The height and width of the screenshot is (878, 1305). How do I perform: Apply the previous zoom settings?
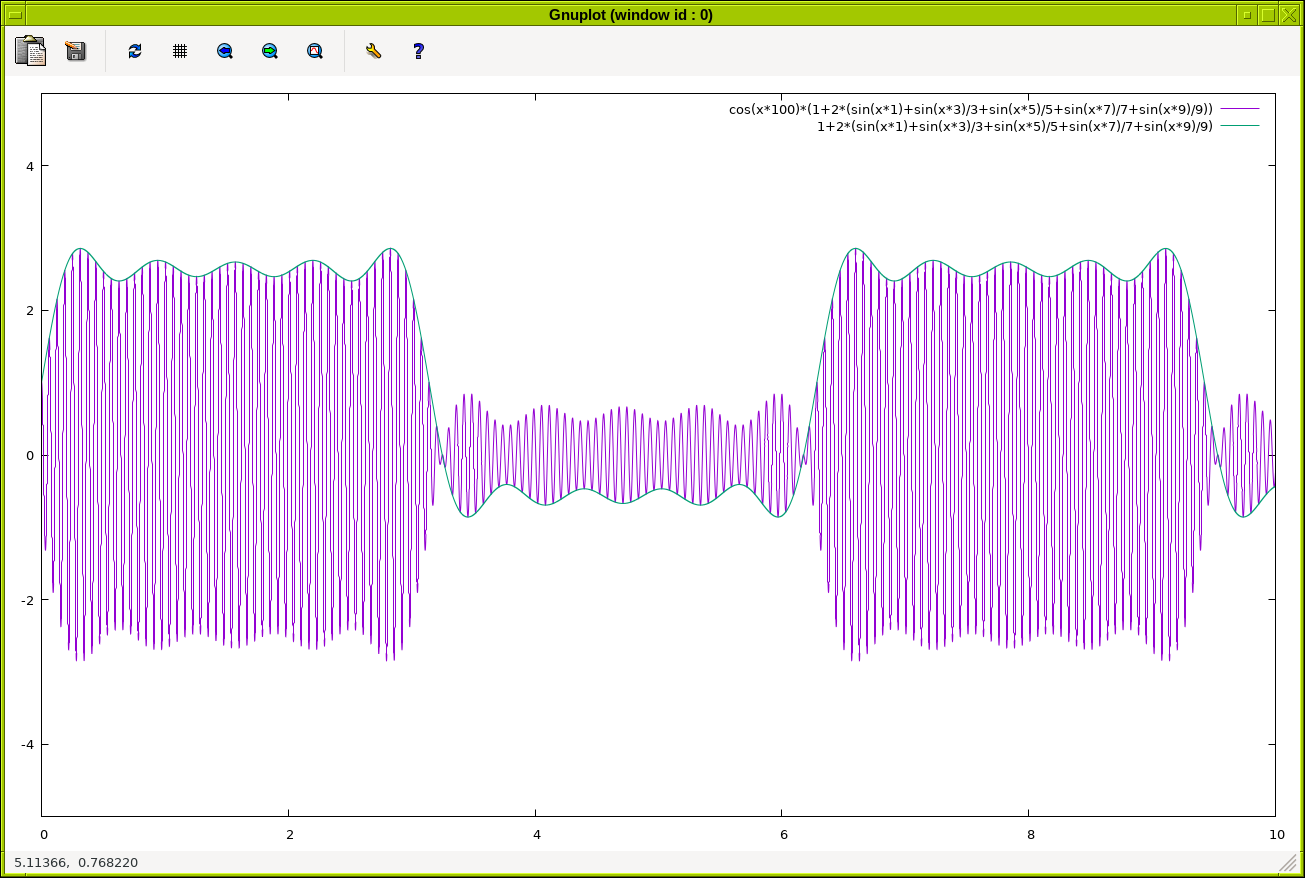(225, 51)
